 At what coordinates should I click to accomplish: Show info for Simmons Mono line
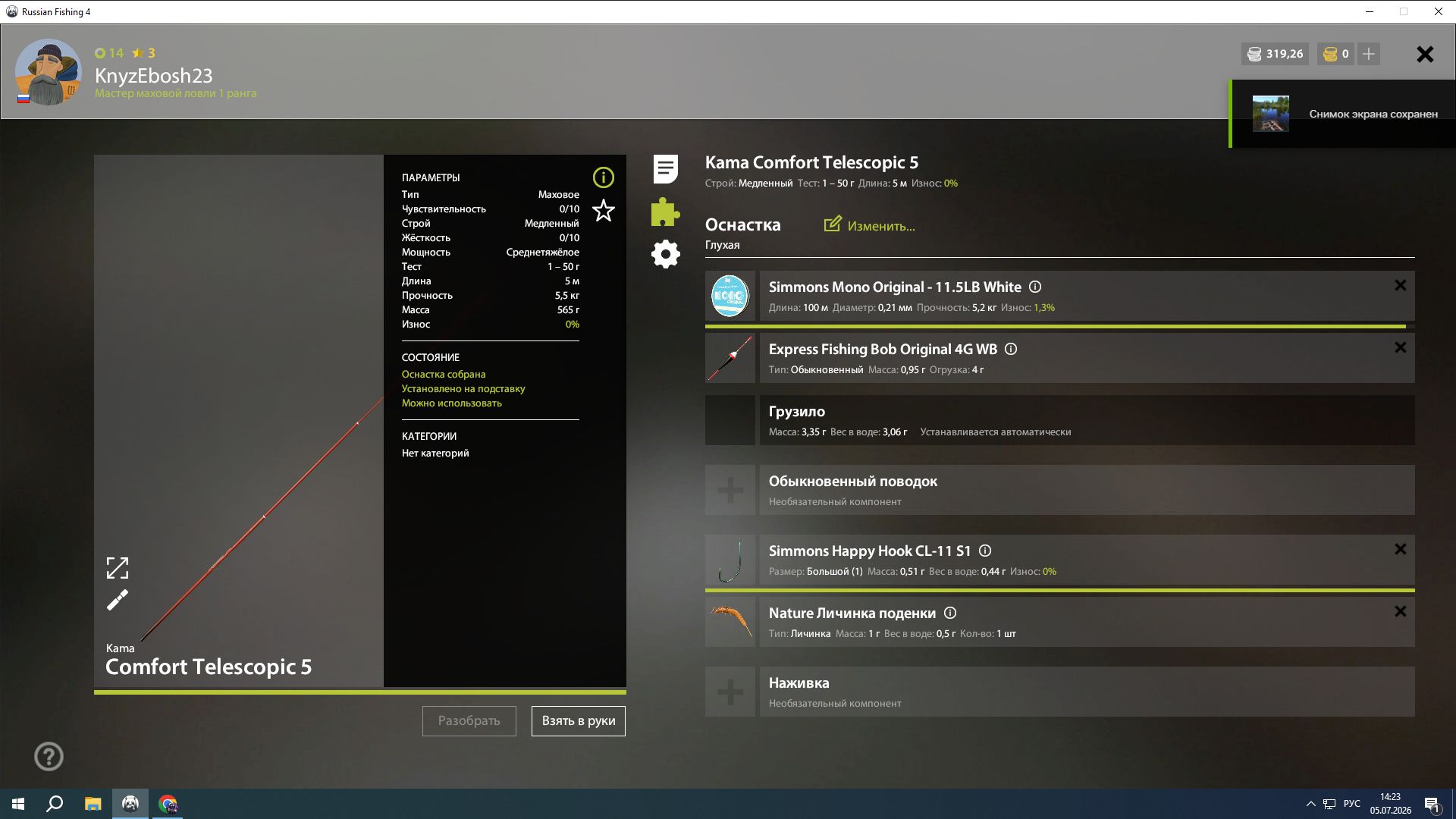[x=1035, y=287]
